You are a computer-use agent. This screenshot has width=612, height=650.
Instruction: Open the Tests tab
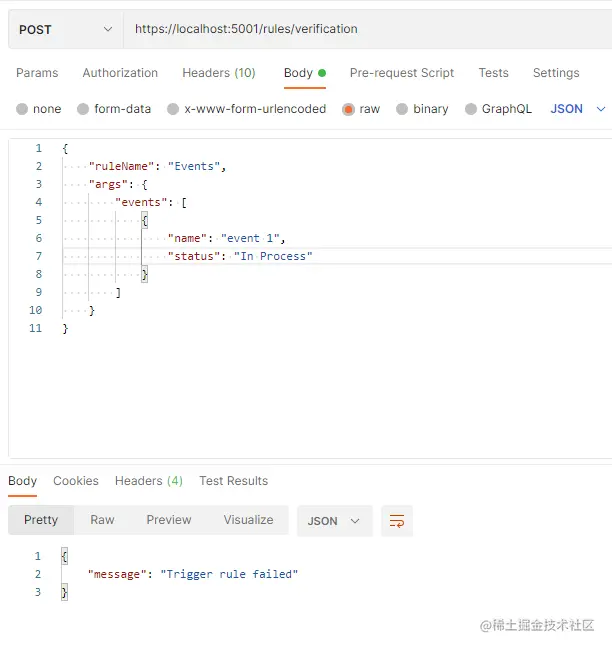coord(493,73)
